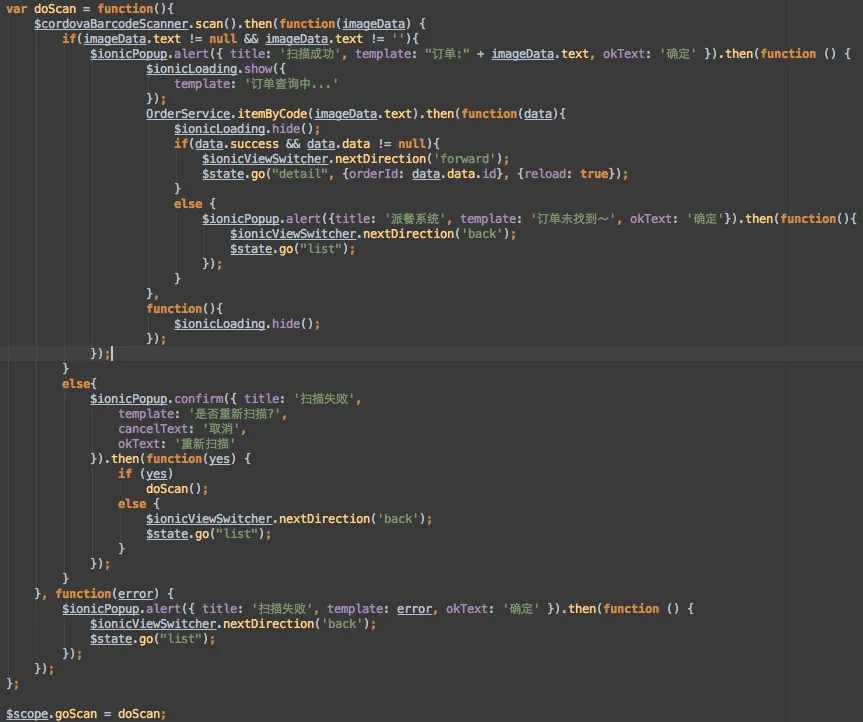The height and width of the screenshot is (722, 863).
Task: Click the recursive doScan() call under if (yes)
Action: pos(176,489)
